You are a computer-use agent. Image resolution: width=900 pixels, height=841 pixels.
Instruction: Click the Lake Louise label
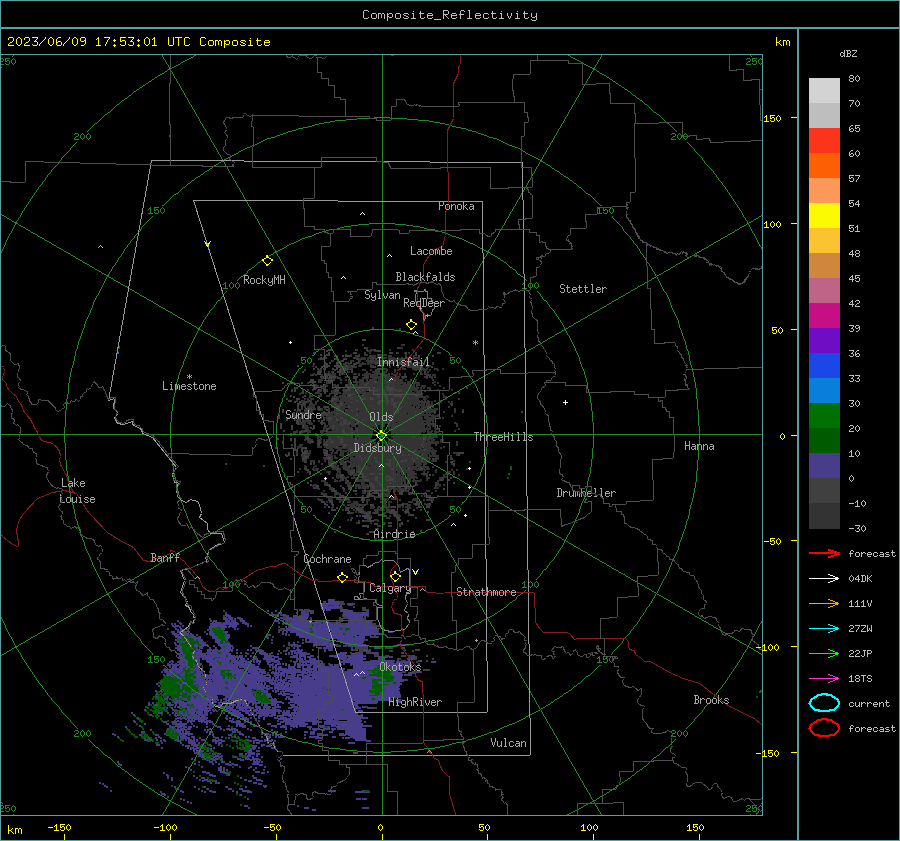(77, 491)
